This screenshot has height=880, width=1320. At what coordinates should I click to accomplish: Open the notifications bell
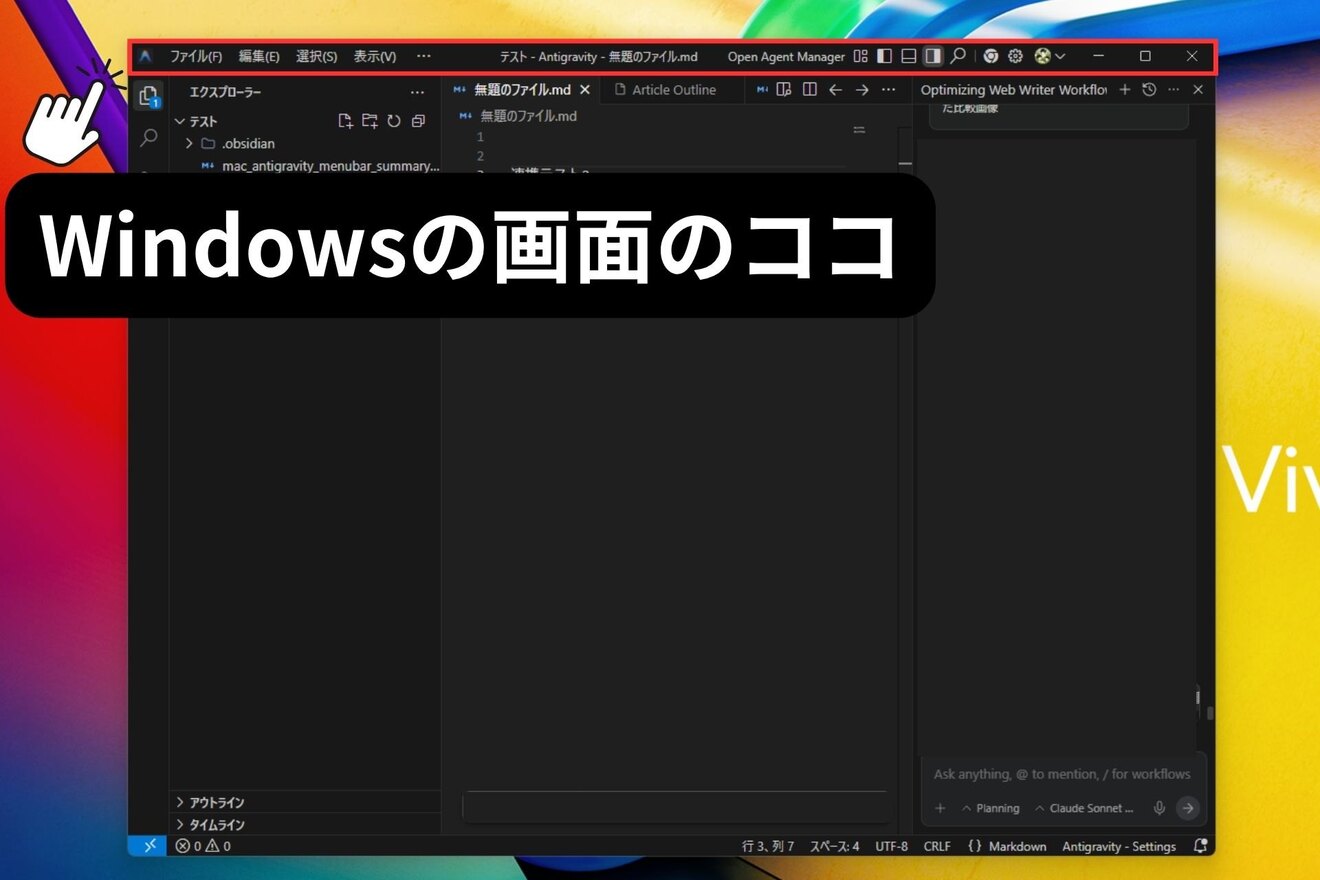click(1200, 846)
